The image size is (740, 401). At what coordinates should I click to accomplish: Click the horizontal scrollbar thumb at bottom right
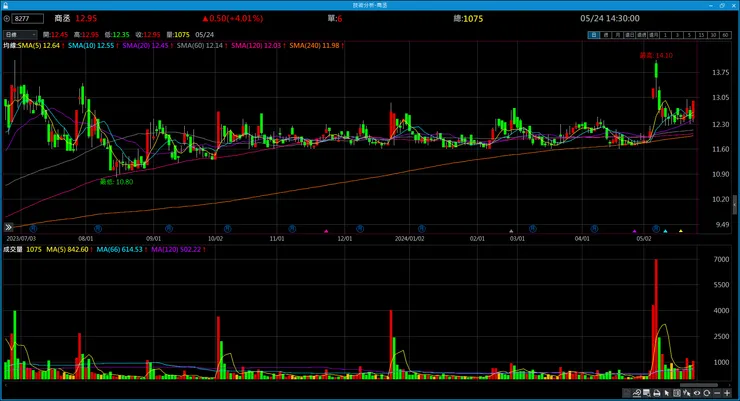point(698,385)
